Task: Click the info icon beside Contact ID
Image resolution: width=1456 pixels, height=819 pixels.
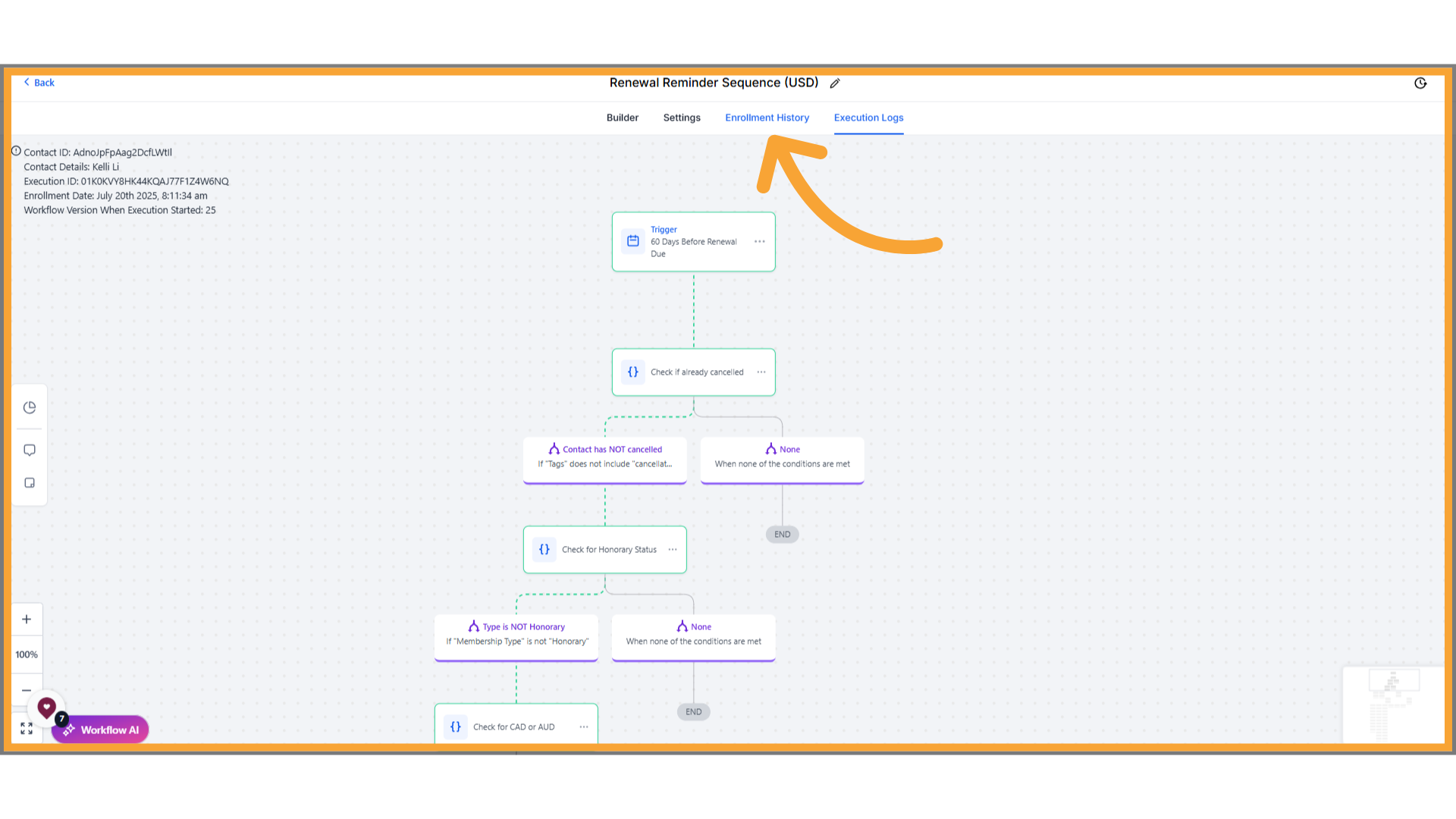Action: [x=16, y=152]
